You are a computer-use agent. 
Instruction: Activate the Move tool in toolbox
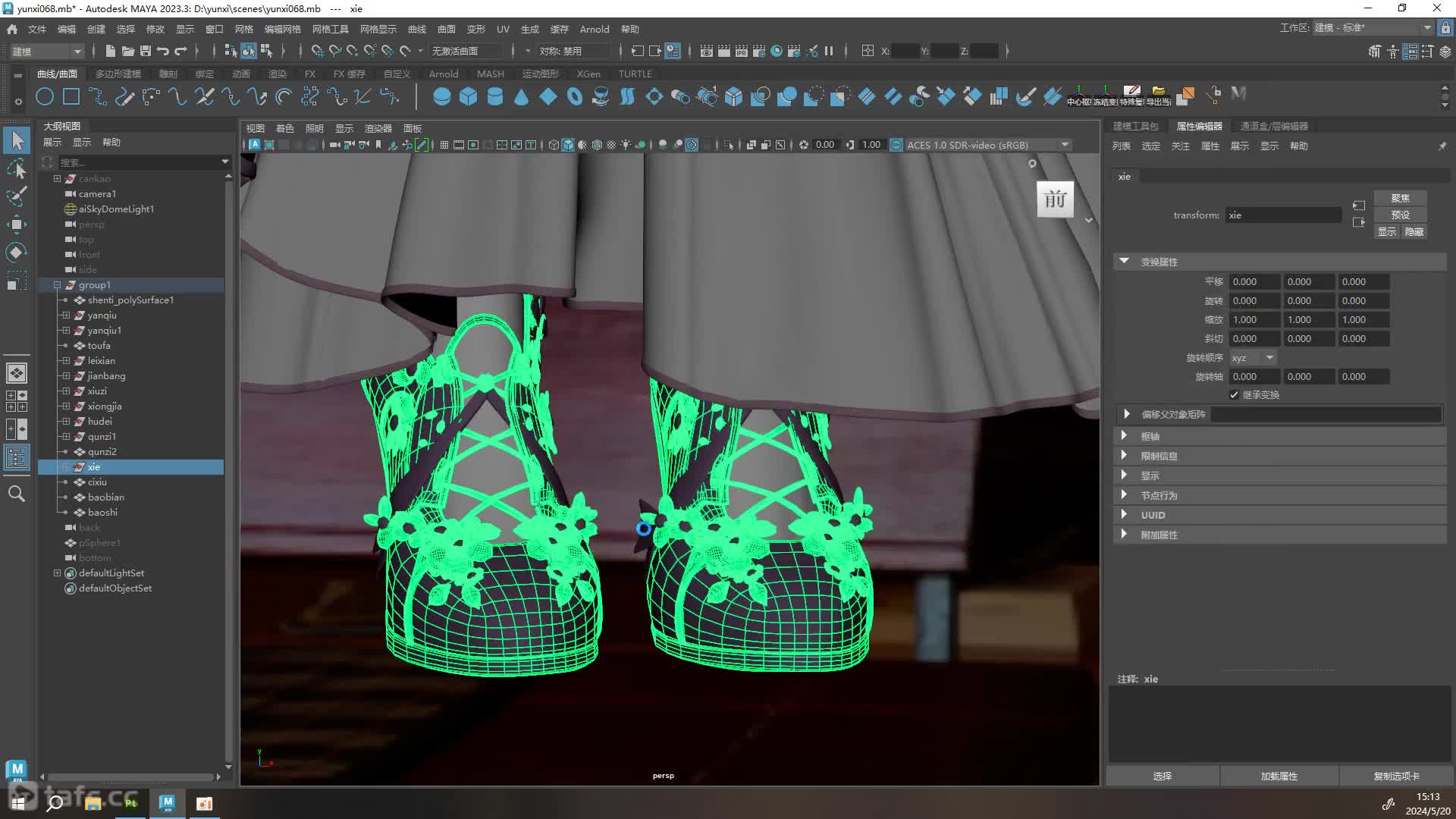coord(17,224)
